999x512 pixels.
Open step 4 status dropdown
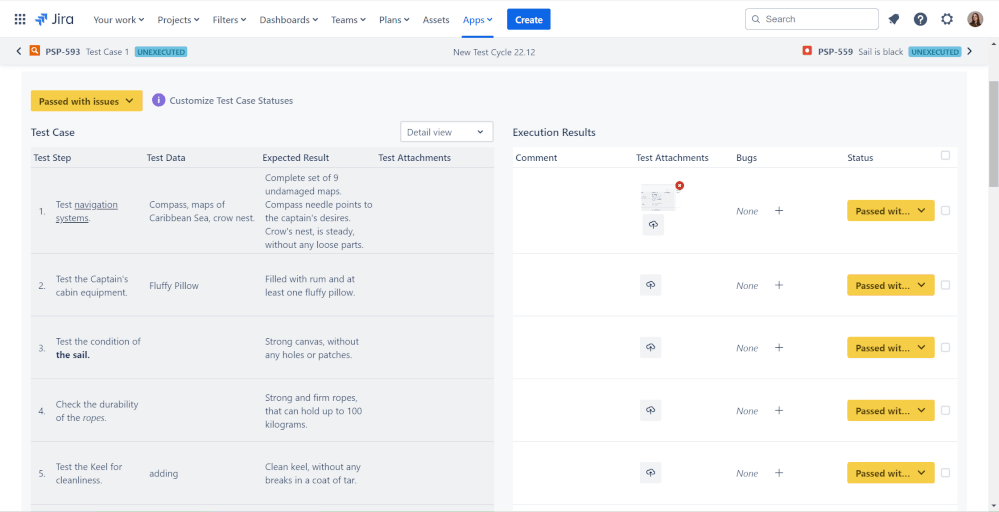891,410
